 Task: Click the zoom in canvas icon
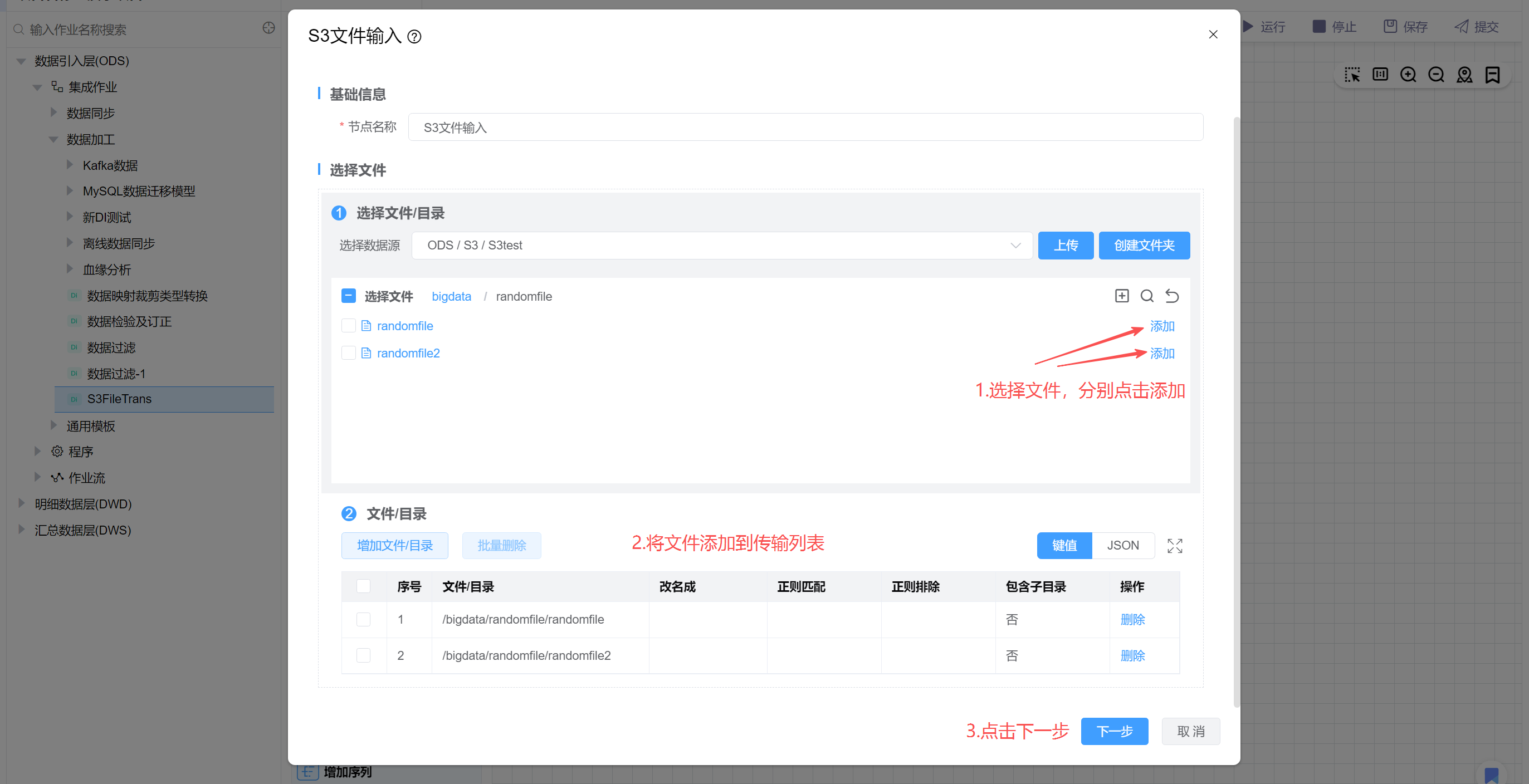(1408, 75)
